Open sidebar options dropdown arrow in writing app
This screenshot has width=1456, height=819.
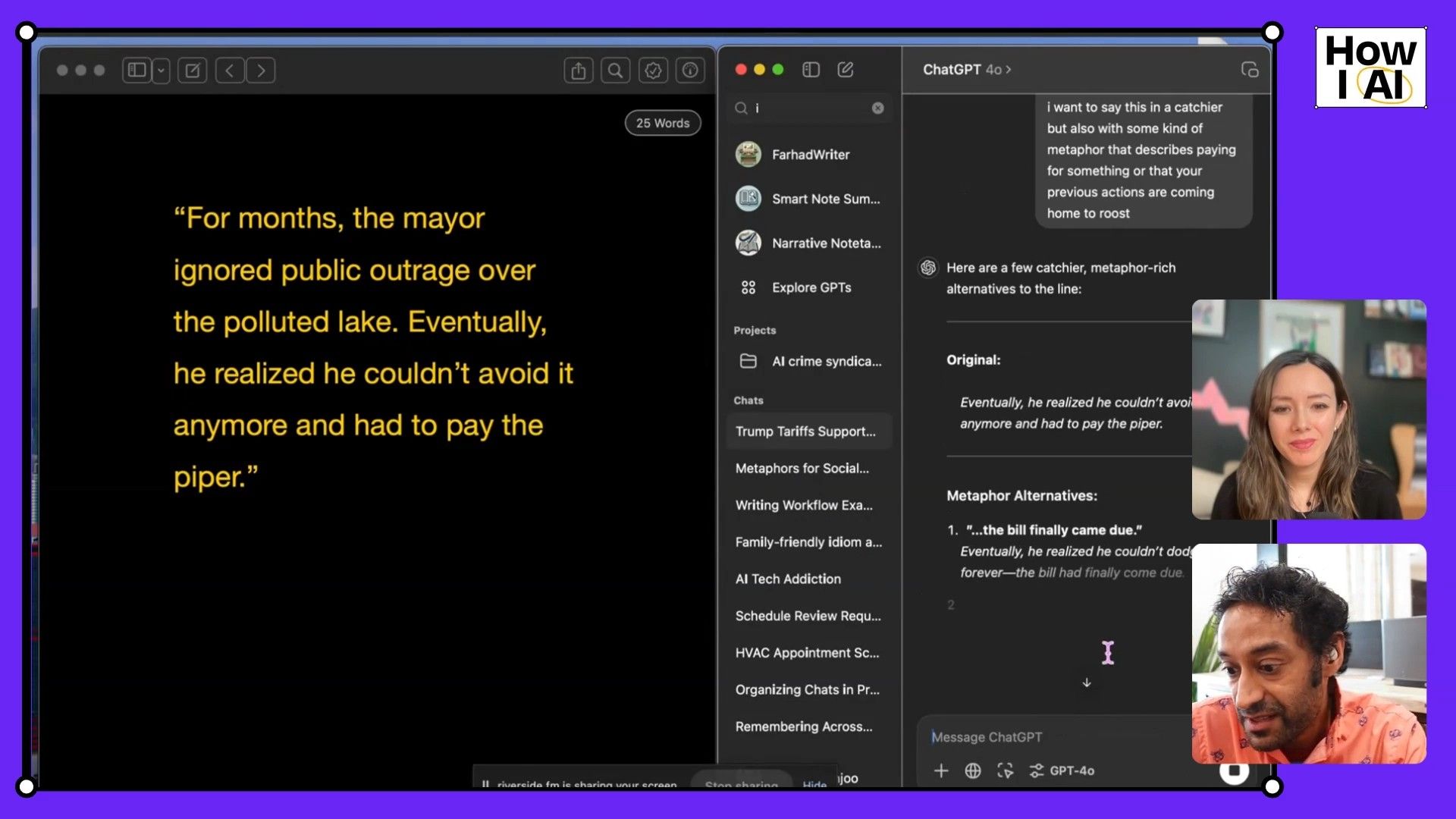coord(161,71)
